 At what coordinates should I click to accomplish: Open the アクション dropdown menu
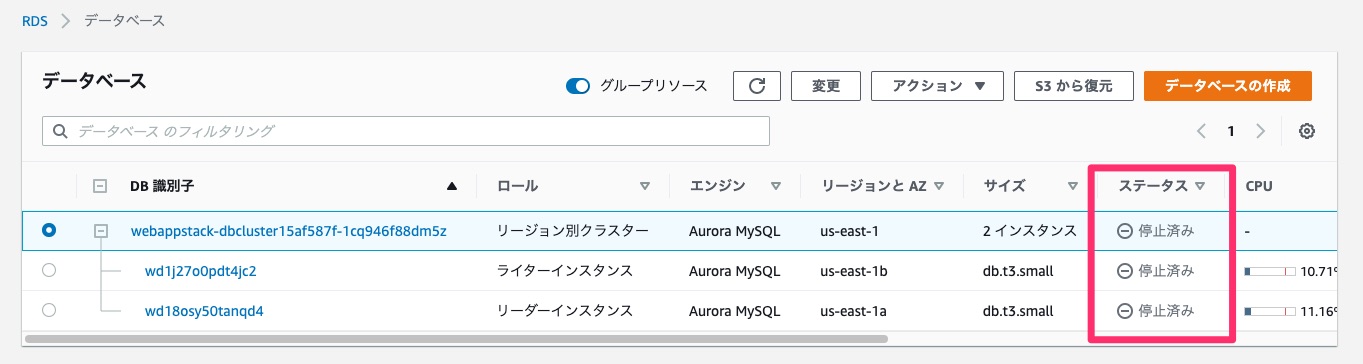click(936, 86)
